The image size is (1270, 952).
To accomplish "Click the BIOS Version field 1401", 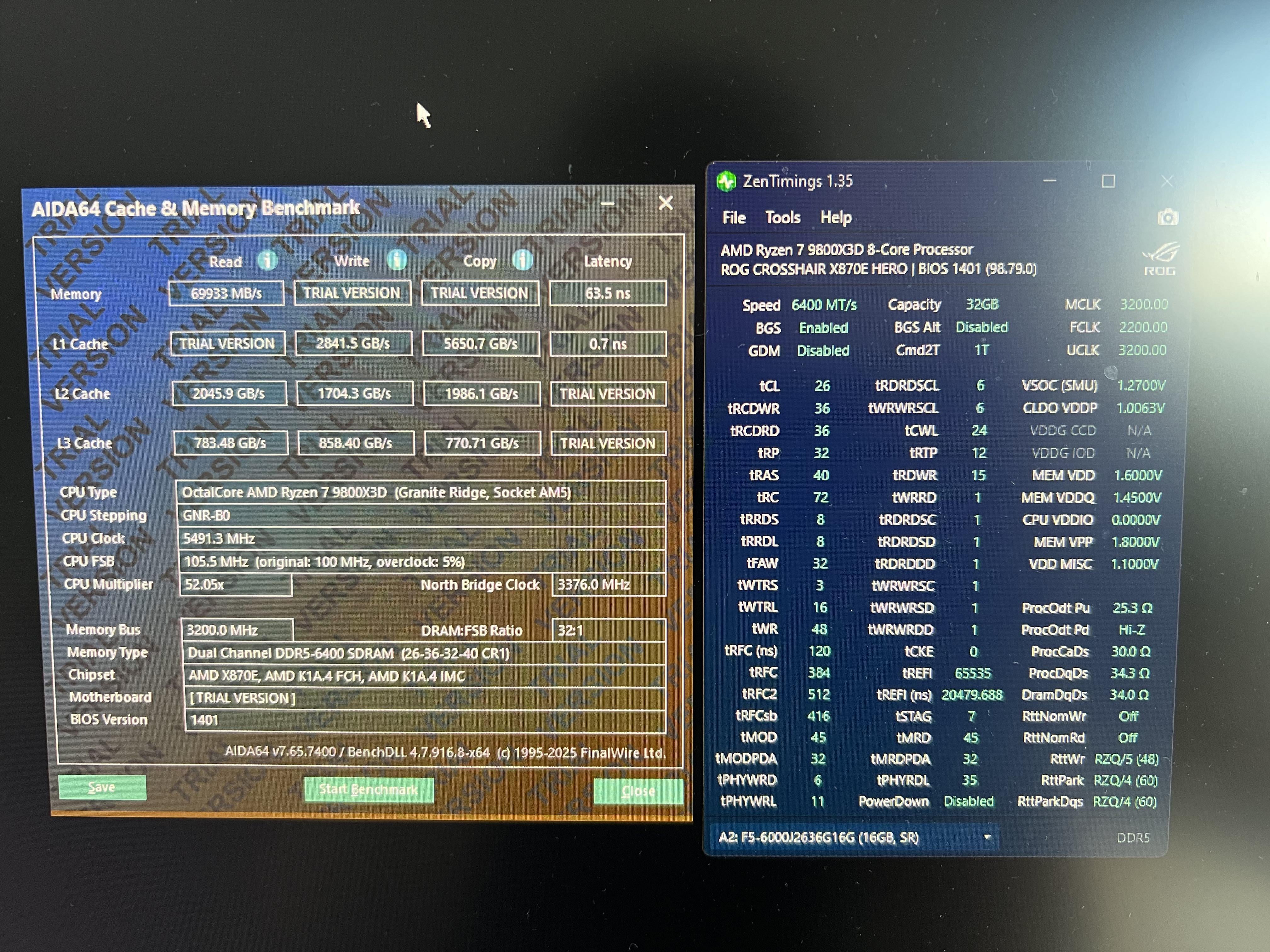I will point(425,720).
